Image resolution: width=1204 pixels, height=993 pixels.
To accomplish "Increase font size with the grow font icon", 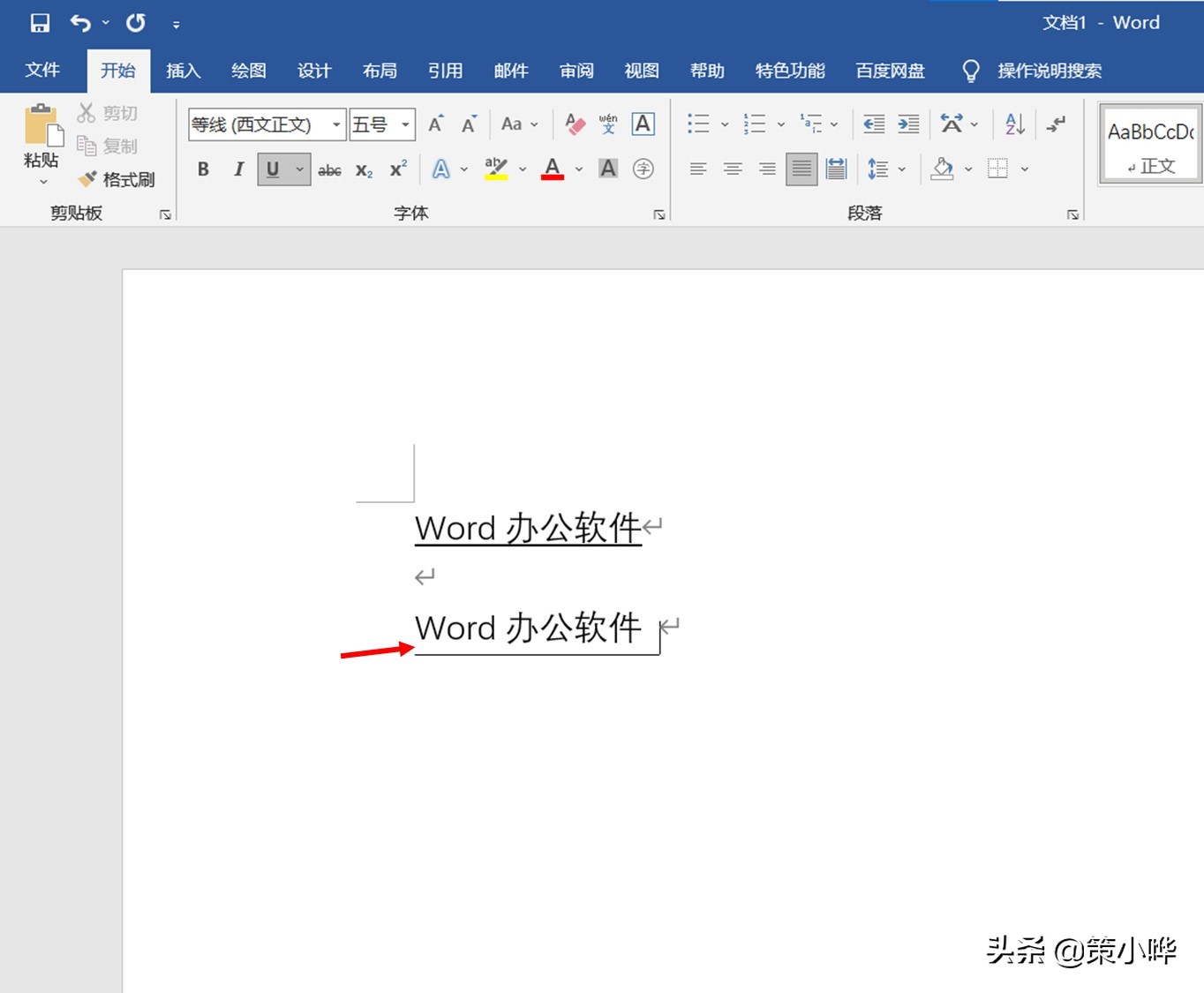I will point(436,124).
